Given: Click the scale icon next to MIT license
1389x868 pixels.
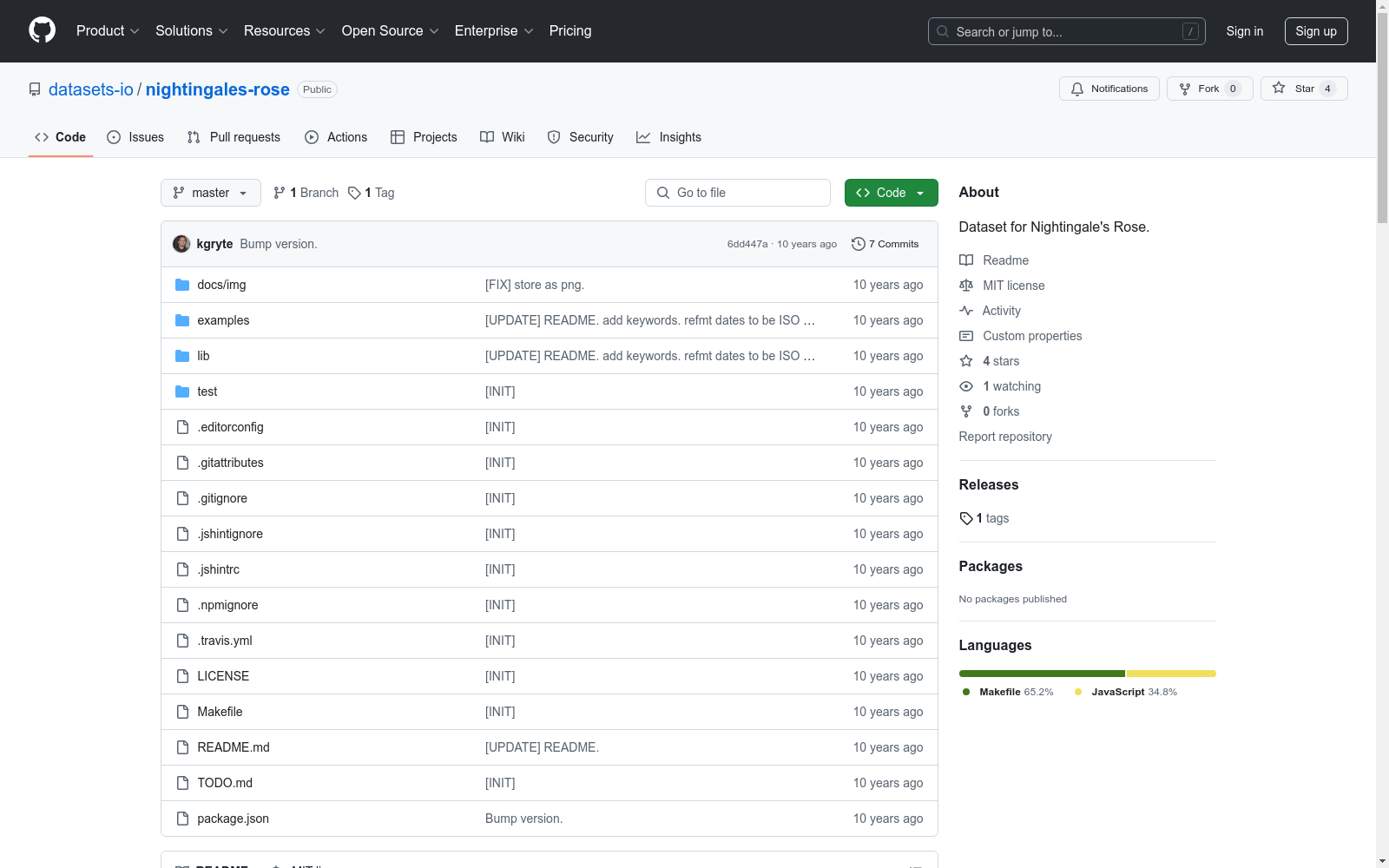Looking at the screenshot, I should pyautogui.click(x=966, y=286).
